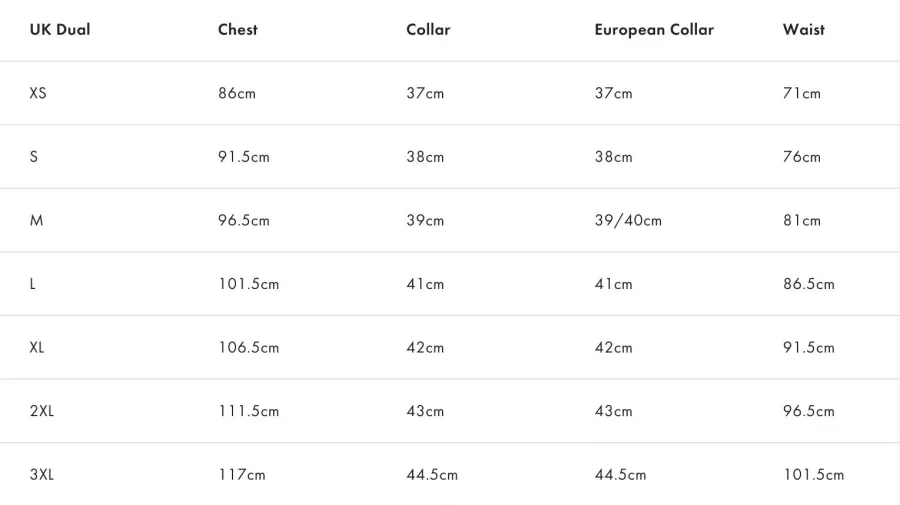
Task: Click the 86cm chest value
Action: point(236,93)
